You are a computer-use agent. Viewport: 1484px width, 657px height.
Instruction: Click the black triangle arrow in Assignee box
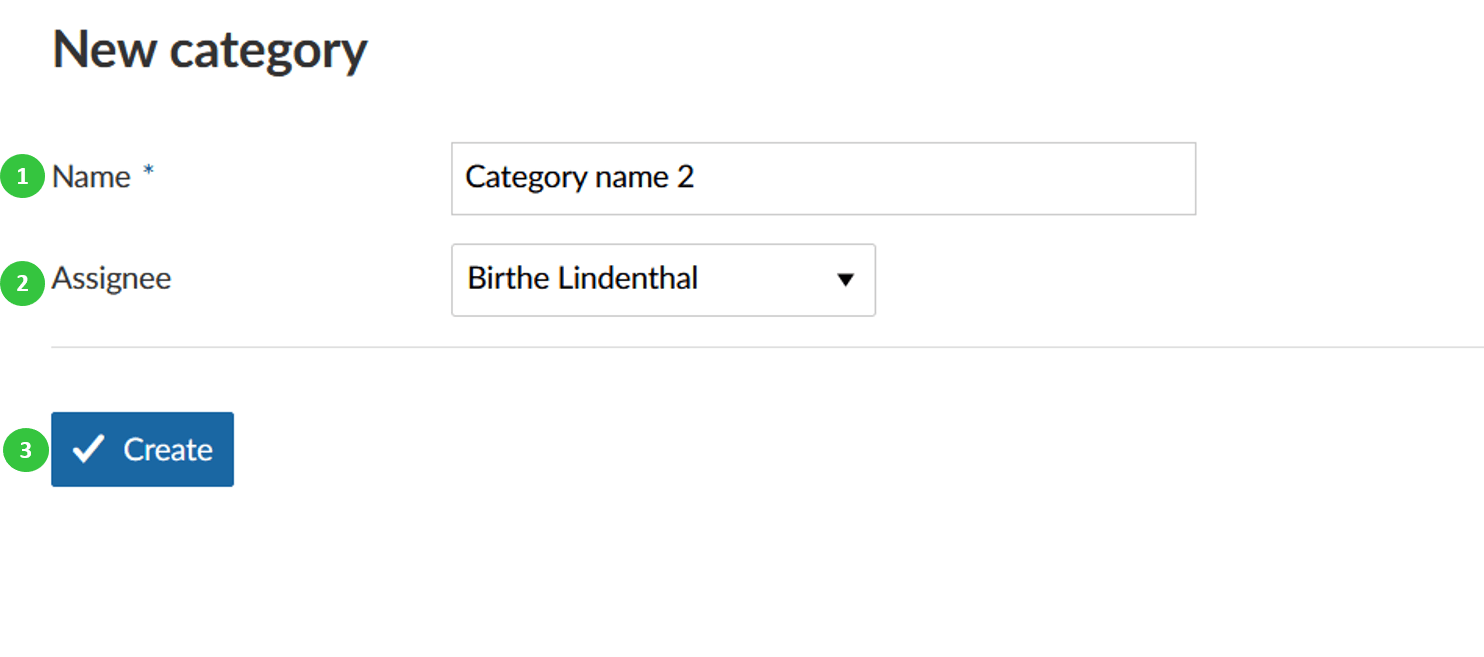pyautogui.click(x=845, y=280)
